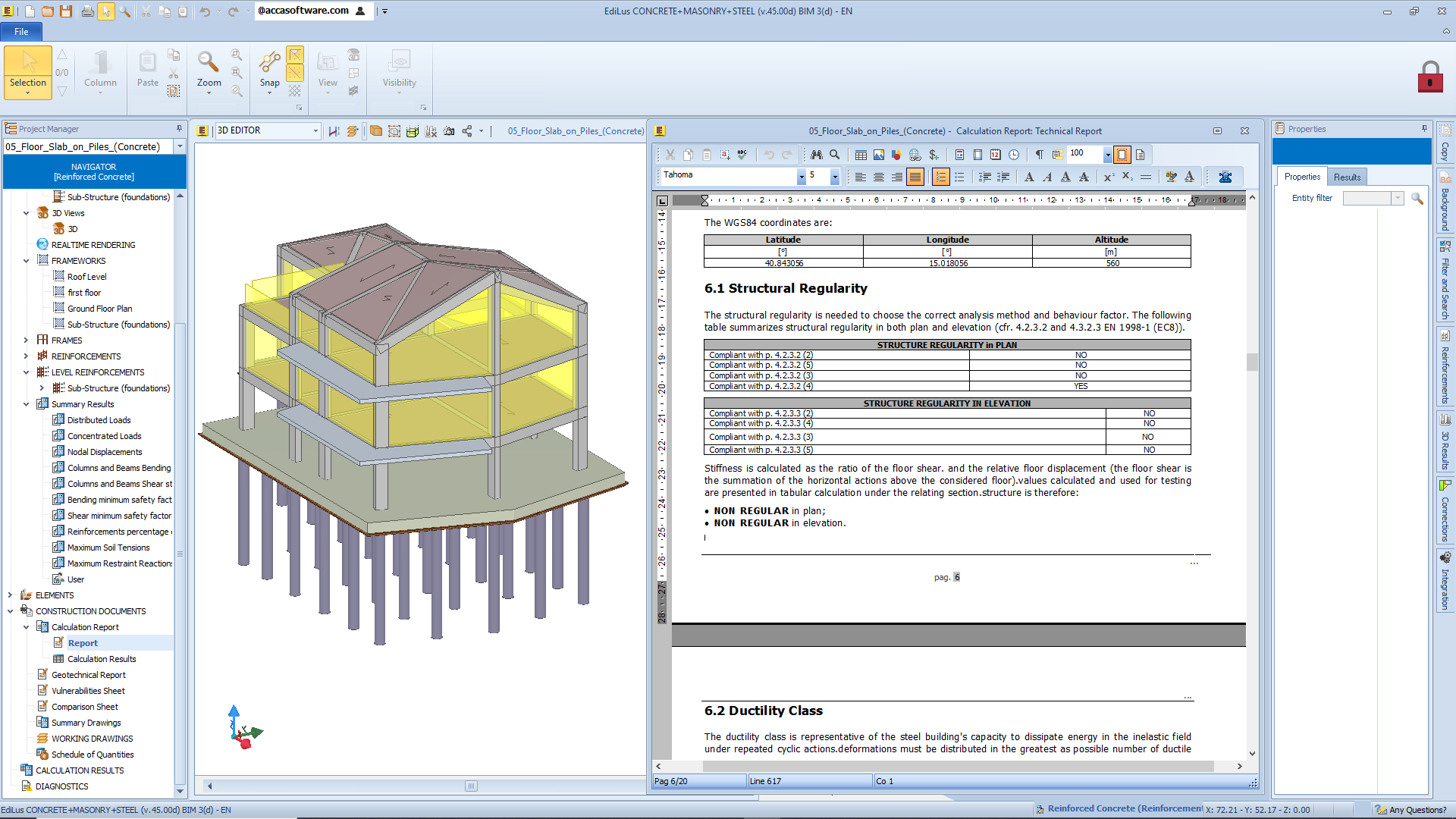
Task: Switch to the Results tab
Action: pyautogui.click(x=1347, y=177)
